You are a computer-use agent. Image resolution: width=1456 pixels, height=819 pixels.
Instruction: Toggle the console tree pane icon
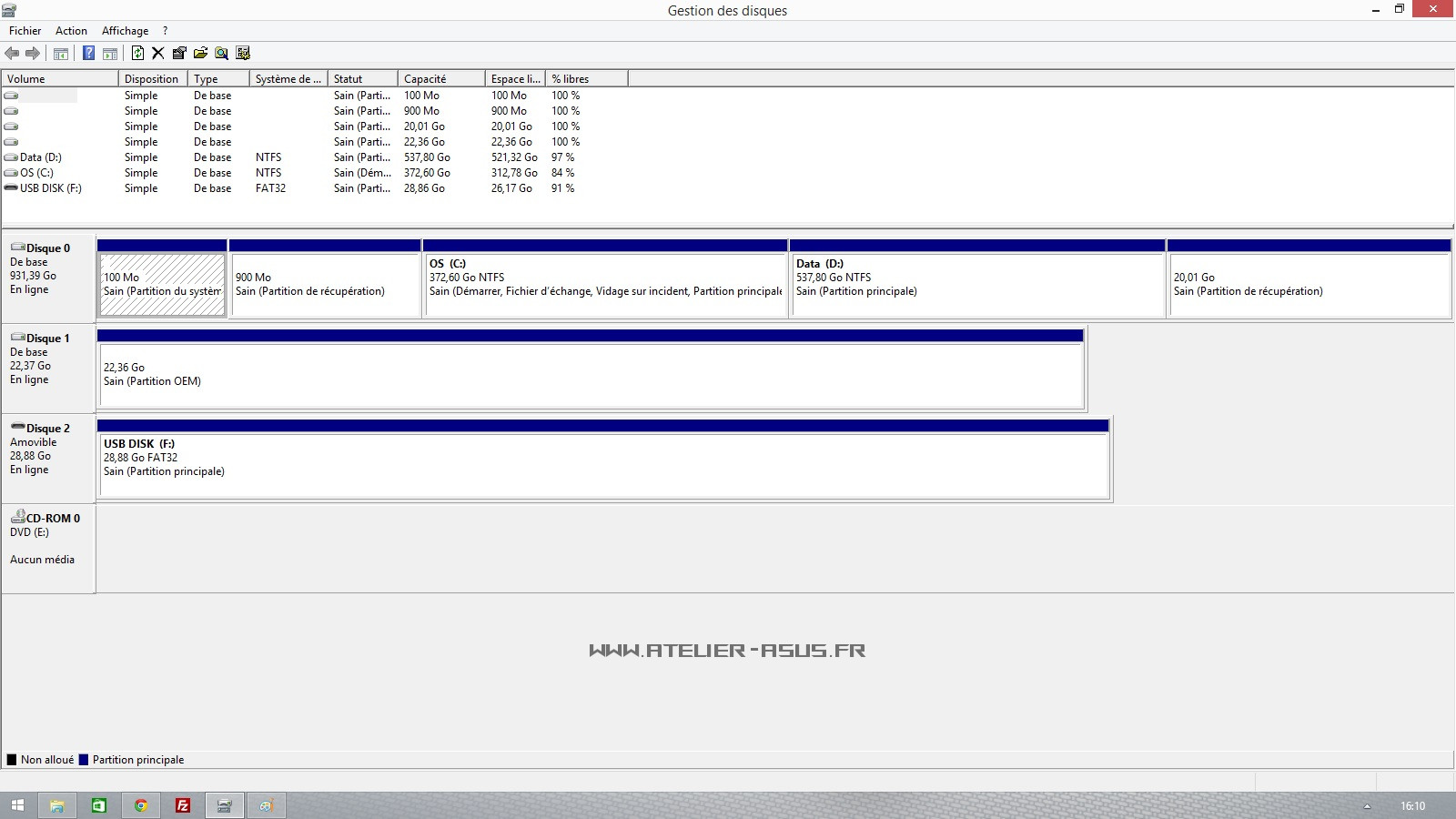(61, 53)
